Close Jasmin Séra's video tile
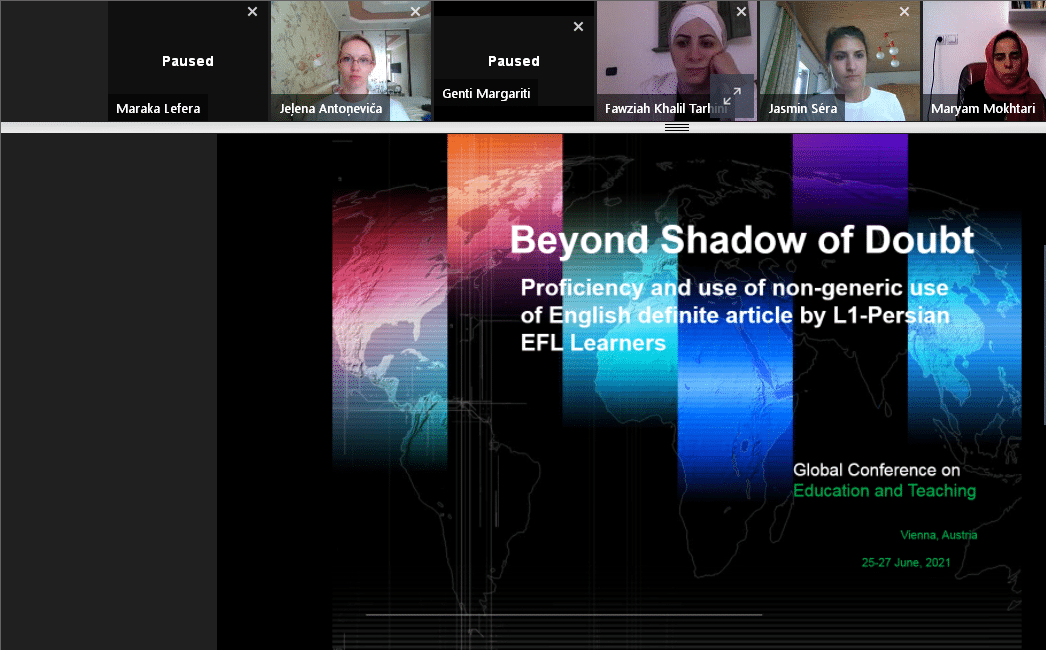Image resolution: width=1046 pixels, height=650 pixels. pos(904,12)
